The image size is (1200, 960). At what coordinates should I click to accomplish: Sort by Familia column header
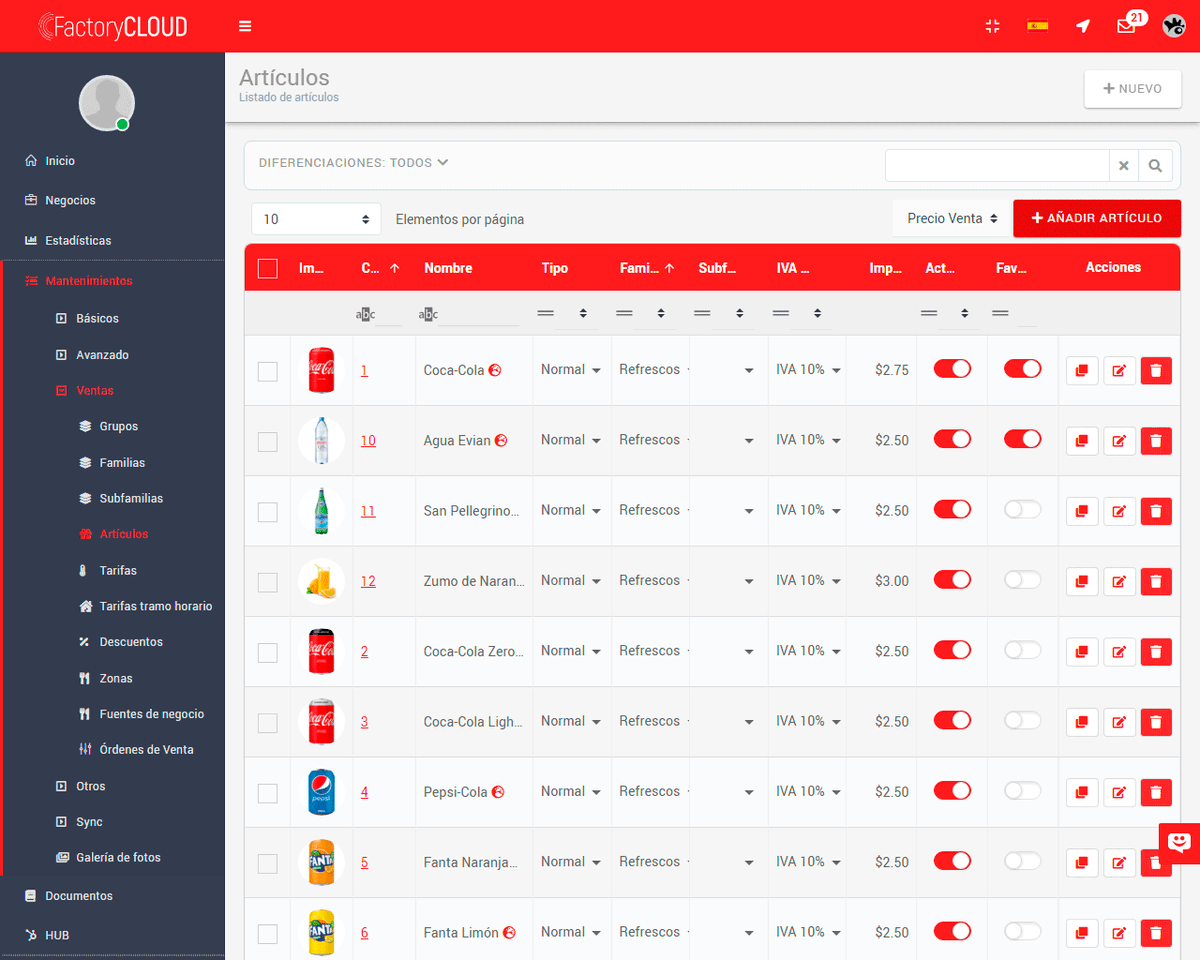pyautogui.click(x=647, y=268)
